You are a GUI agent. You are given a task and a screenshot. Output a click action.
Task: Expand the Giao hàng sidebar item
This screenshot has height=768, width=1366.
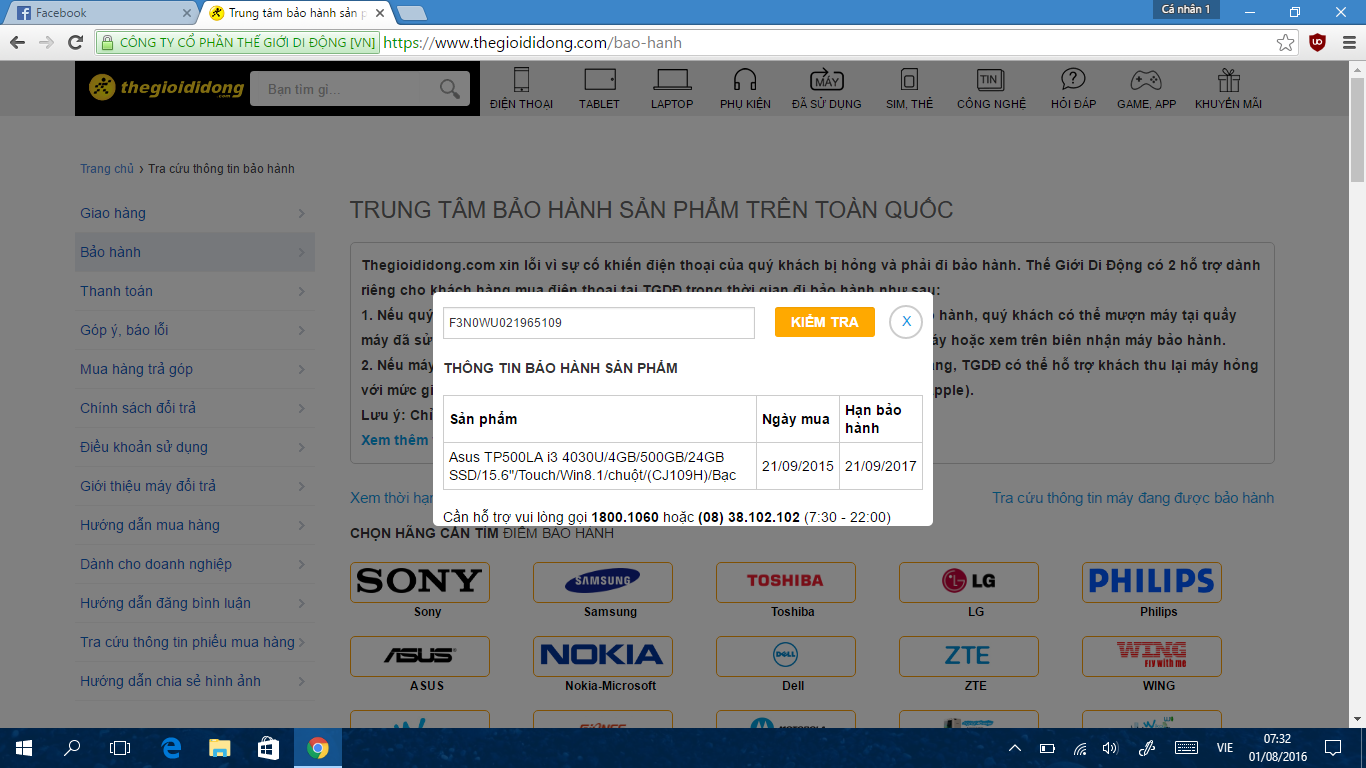194,213
